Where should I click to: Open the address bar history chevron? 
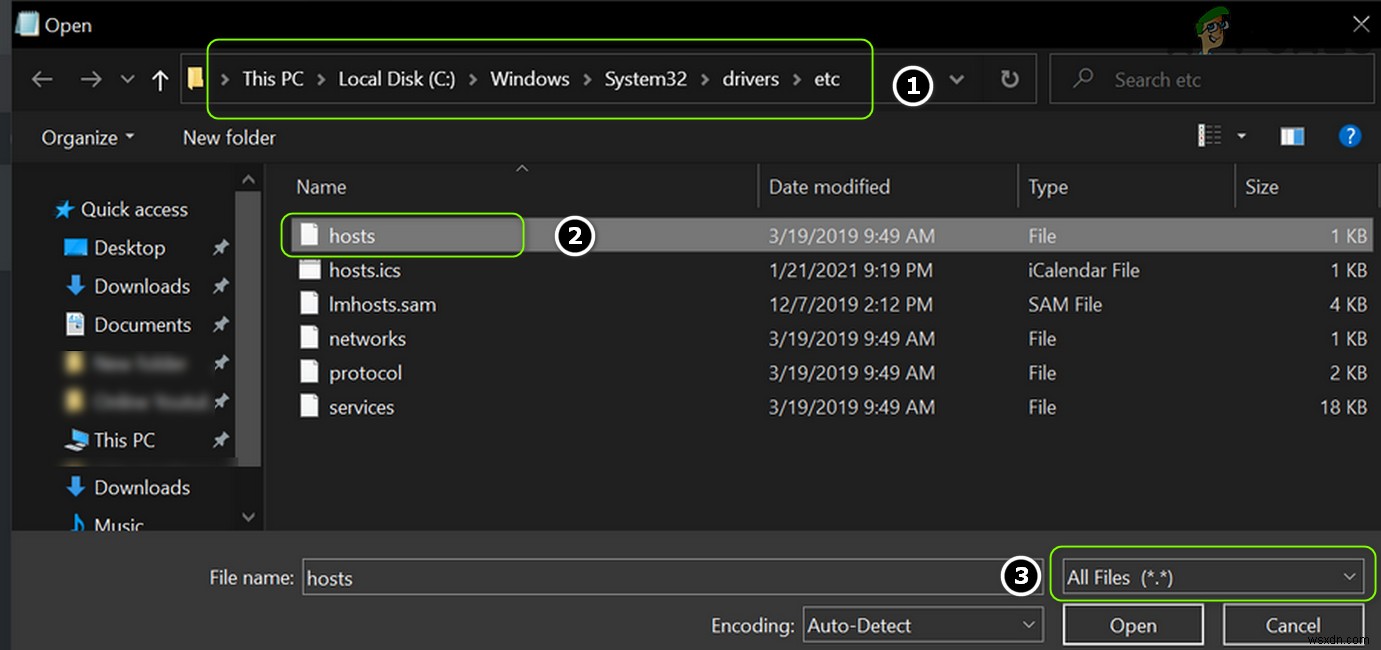[956, 79]
